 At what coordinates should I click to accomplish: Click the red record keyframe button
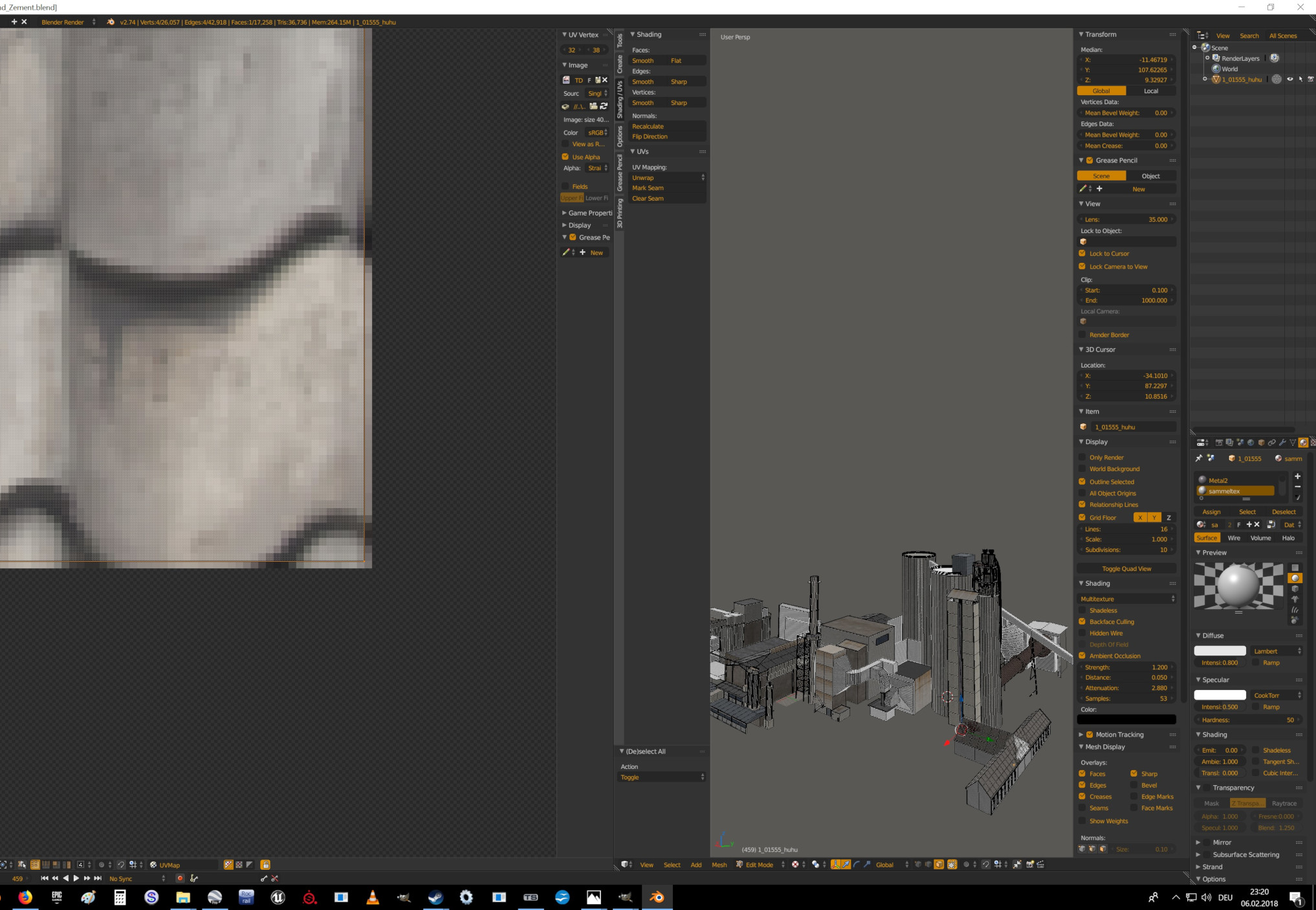180,878
